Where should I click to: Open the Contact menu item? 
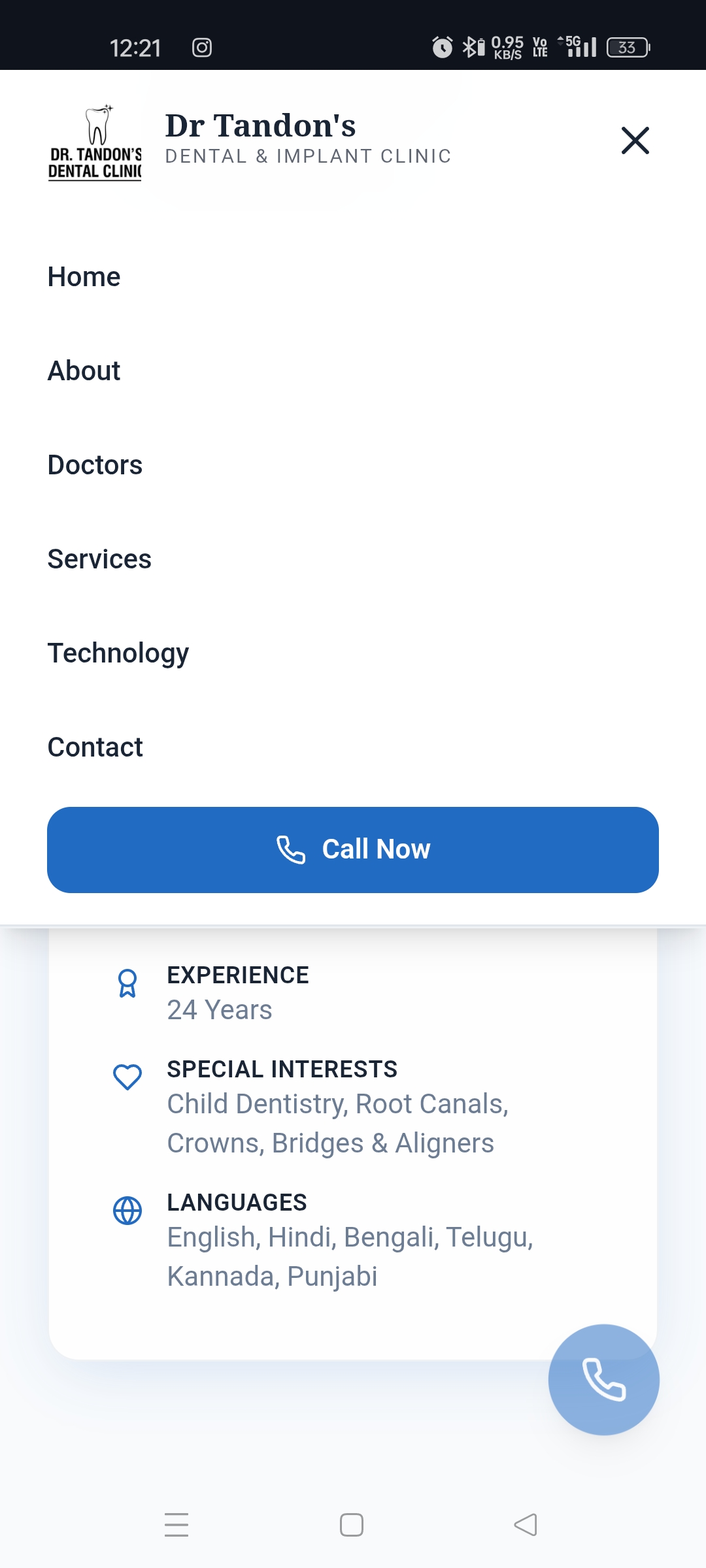pos(95,747)
